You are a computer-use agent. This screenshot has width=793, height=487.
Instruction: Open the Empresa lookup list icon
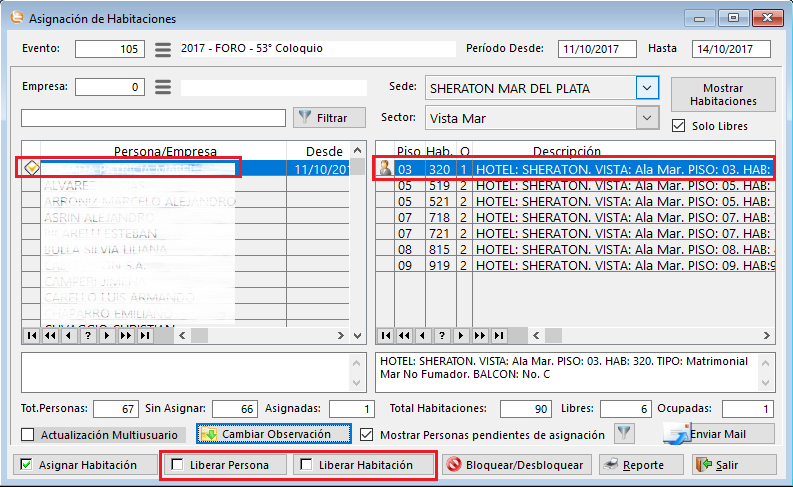(164, 88)
